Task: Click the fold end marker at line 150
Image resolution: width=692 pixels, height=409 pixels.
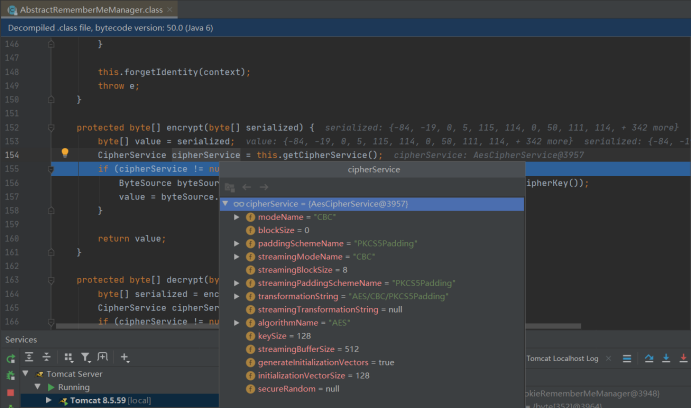Action: tap(51, 100)
